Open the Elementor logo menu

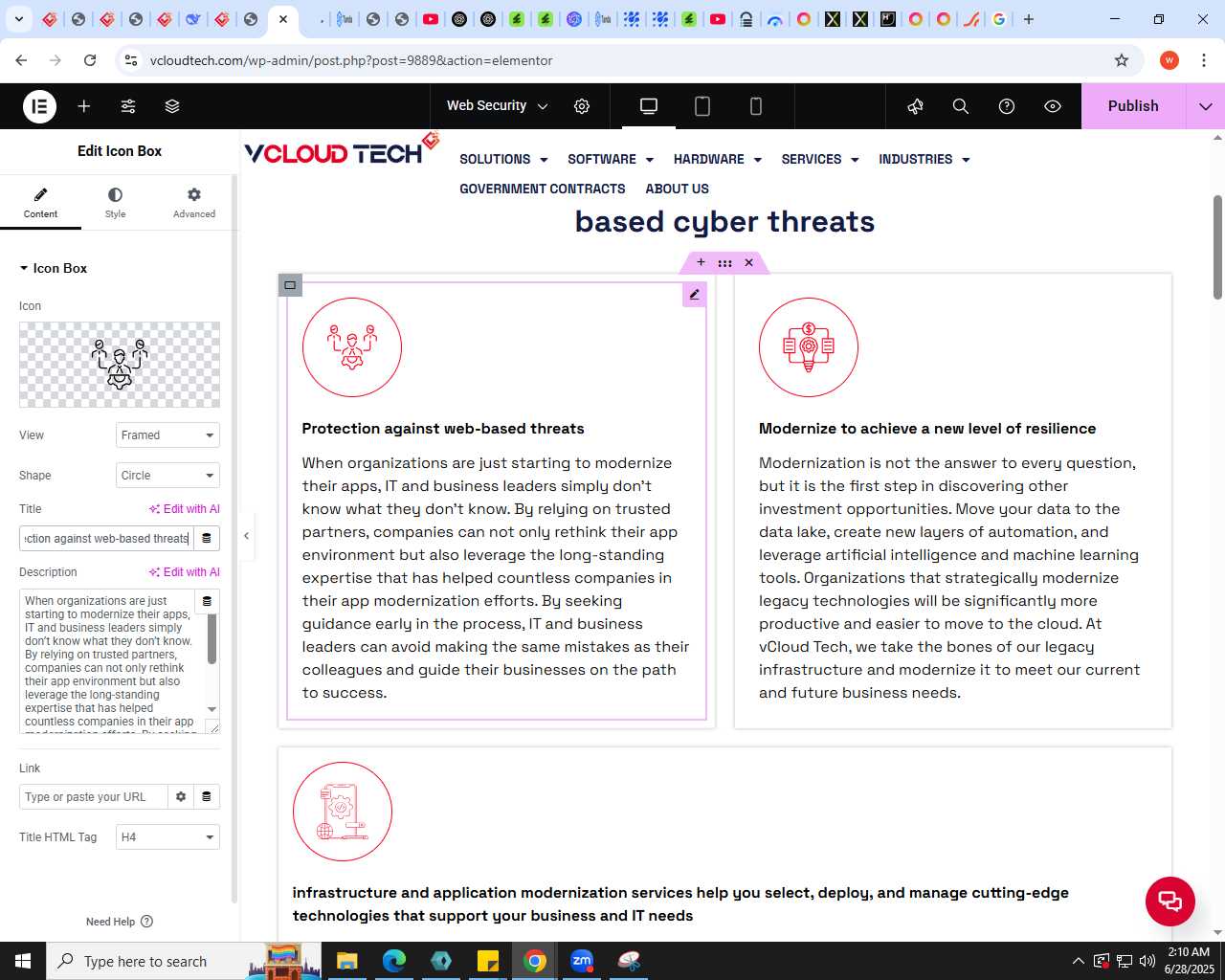coord(39,106)
